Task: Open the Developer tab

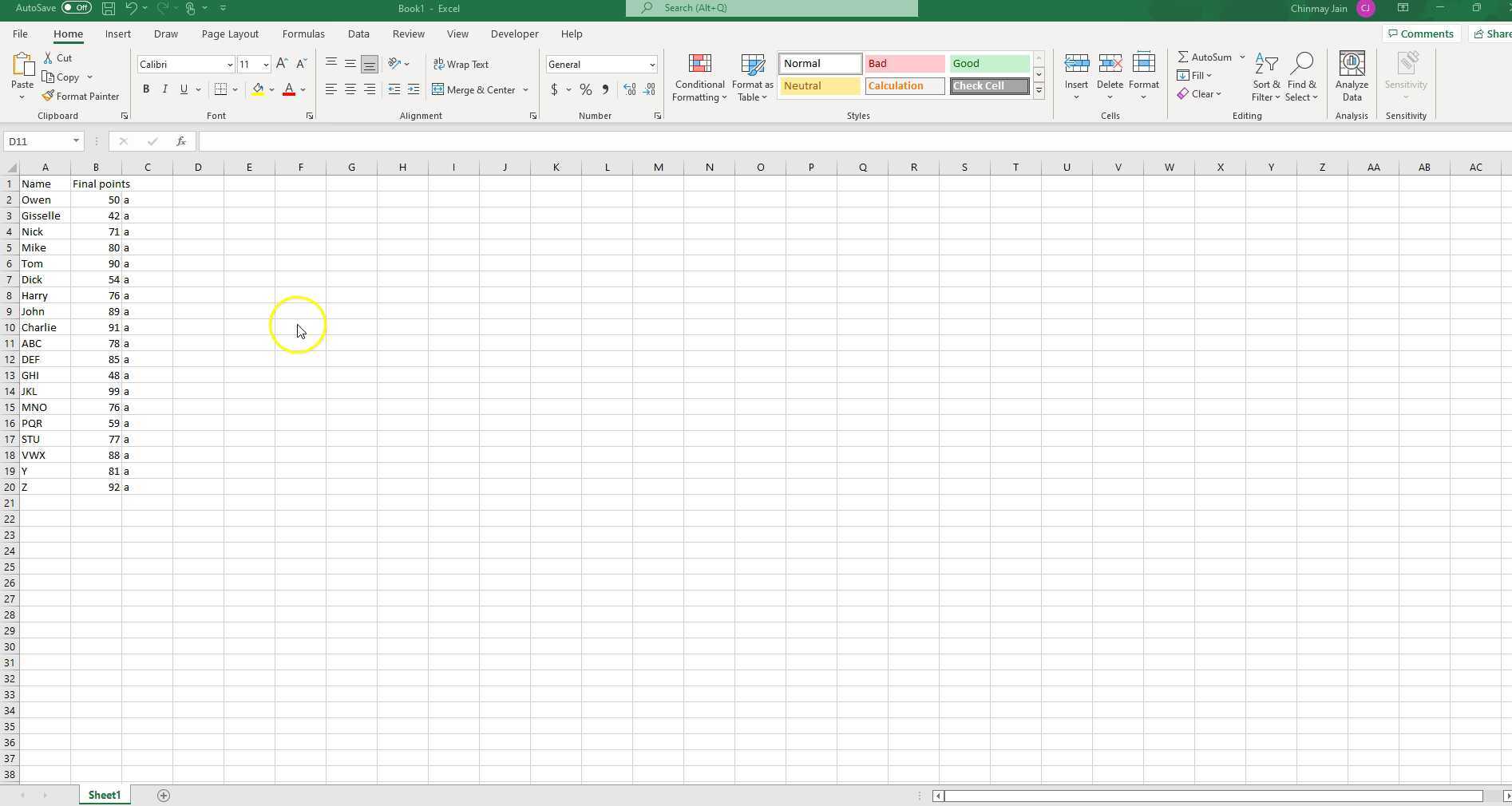Action: point(514,34)
